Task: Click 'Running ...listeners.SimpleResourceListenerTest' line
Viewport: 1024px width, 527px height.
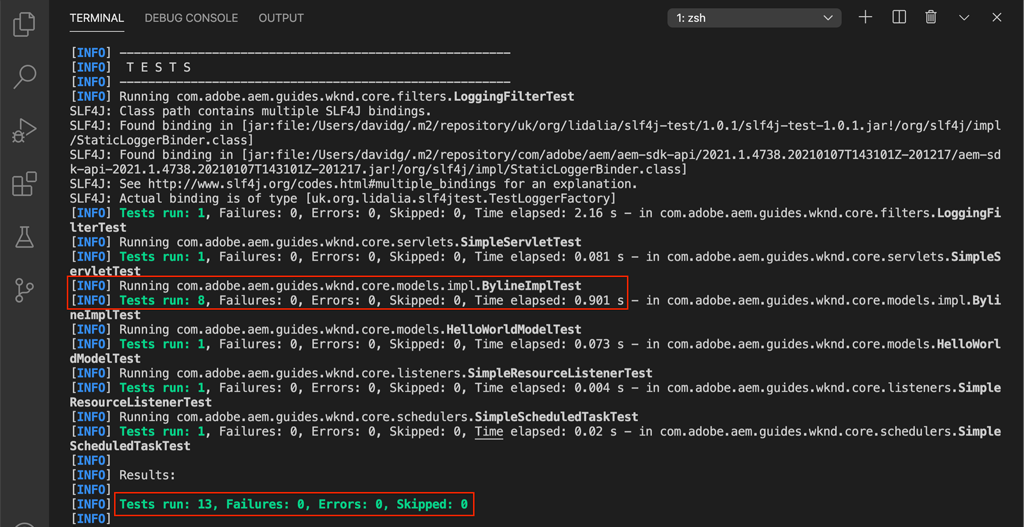Action: (361, 374)
